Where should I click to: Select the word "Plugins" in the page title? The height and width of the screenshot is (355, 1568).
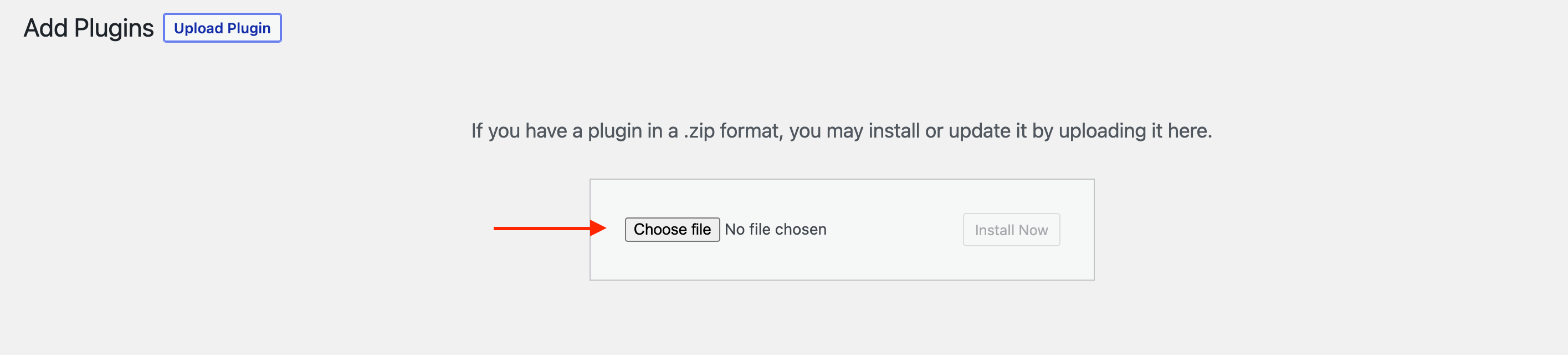pos(114,28)
